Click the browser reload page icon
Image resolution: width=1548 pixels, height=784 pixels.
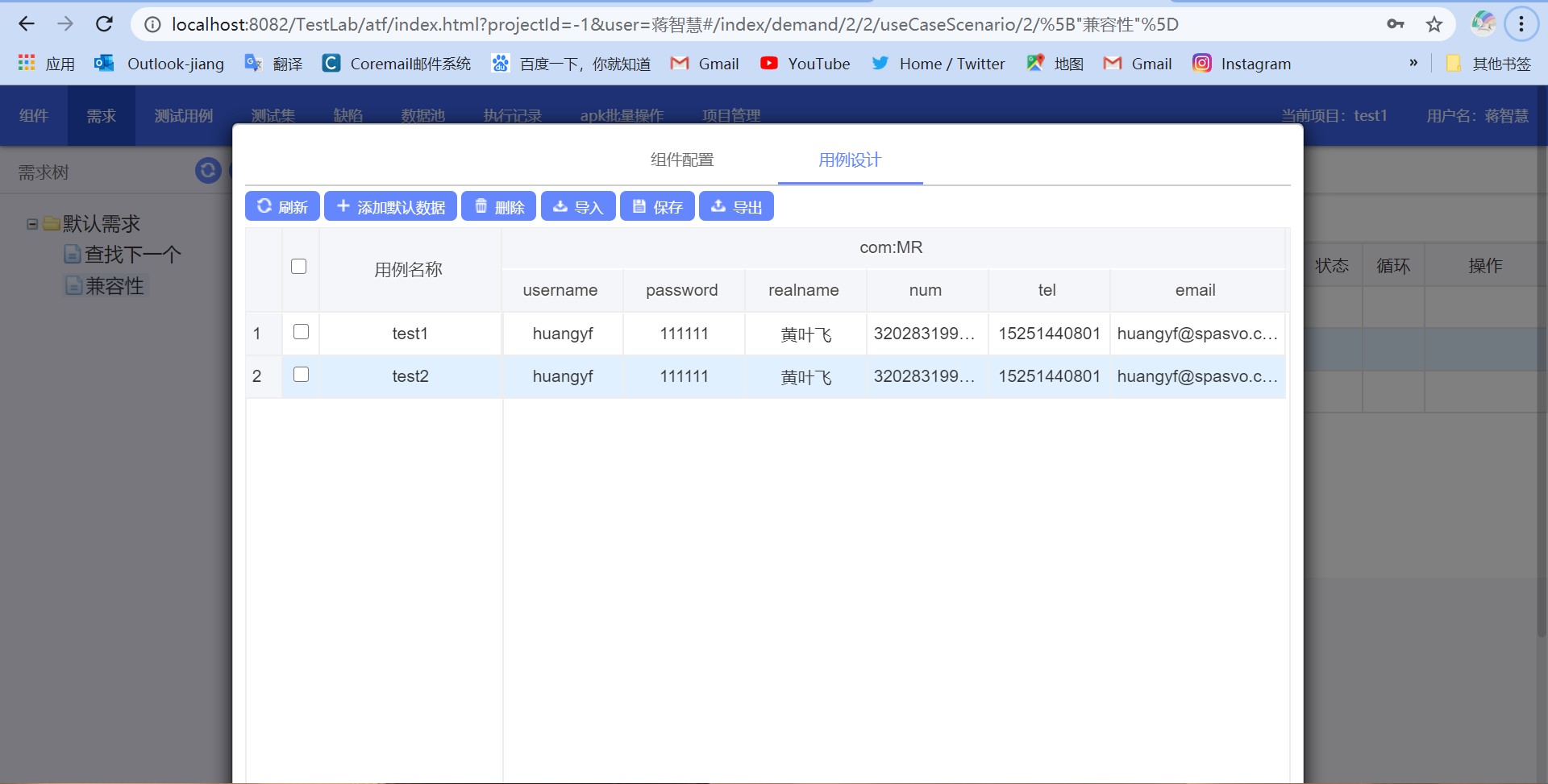pyautogui.click(x=104, y=24)
